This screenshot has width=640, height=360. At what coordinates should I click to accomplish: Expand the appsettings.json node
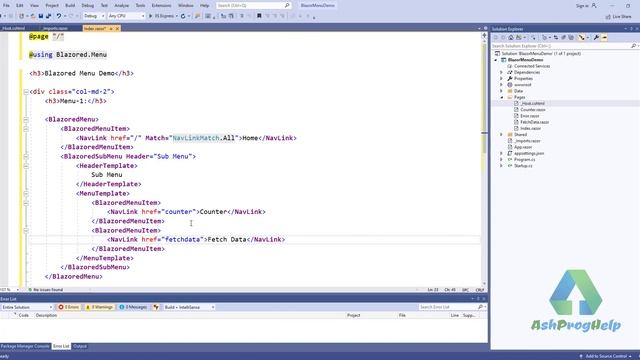coord(502,153)
